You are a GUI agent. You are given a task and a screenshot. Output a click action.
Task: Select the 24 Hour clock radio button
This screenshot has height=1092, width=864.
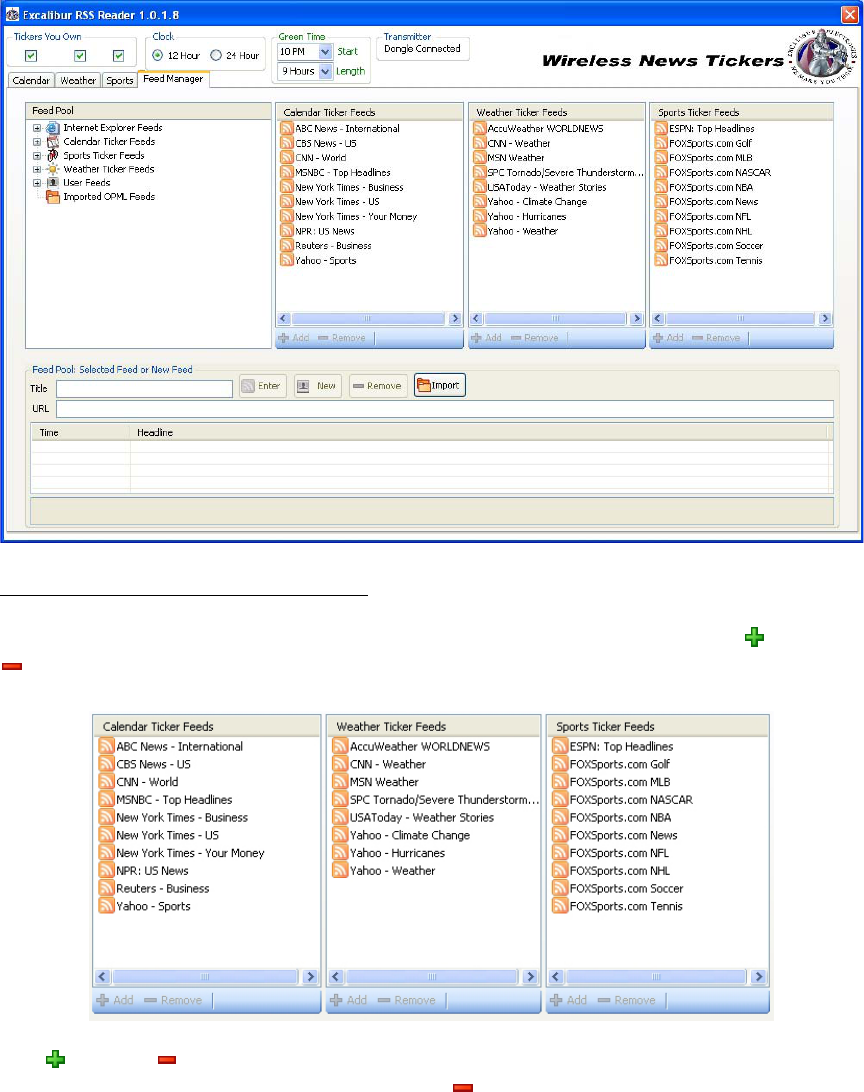point(216,55)
